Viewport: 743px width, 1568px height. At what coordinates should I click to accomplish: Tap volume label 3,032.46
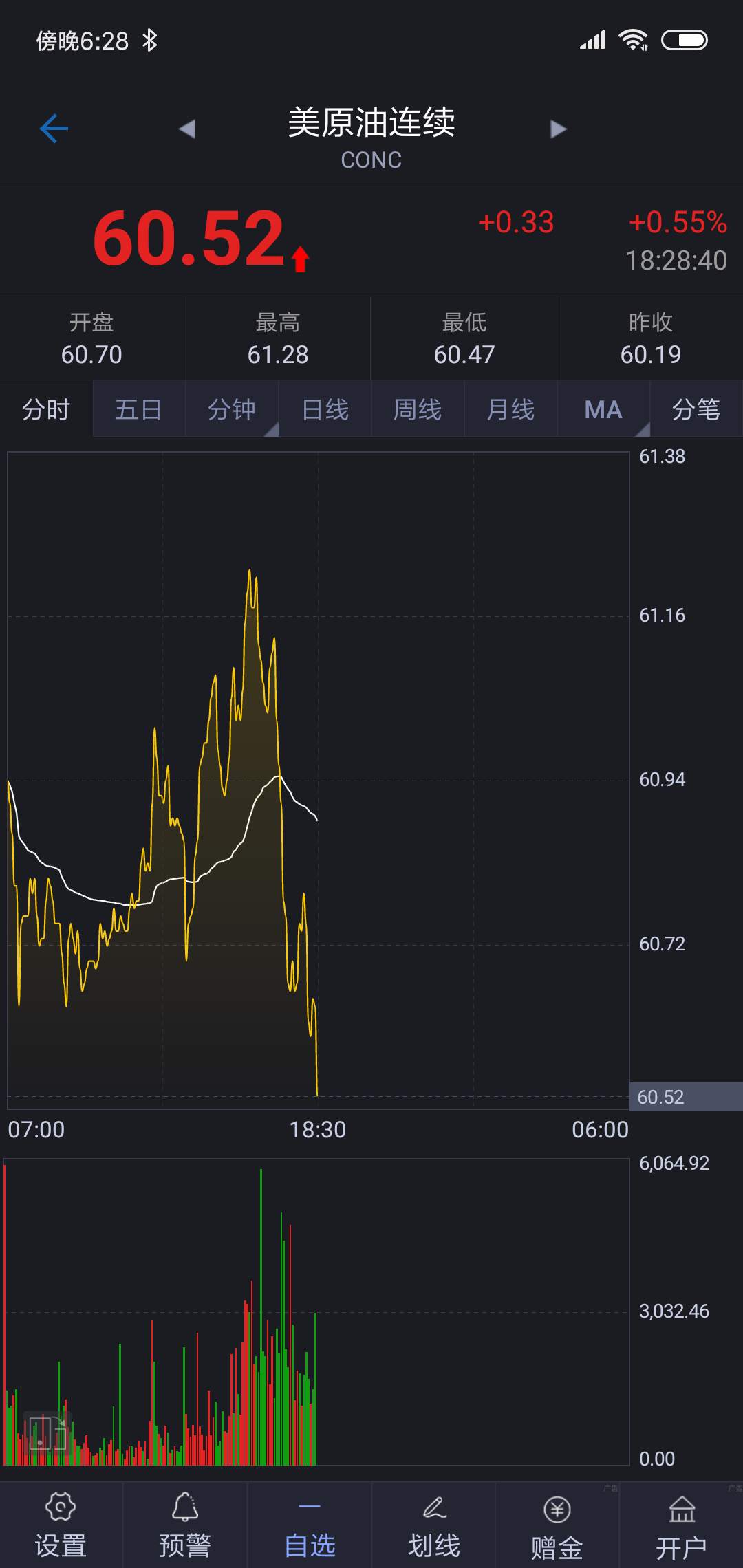[674, 1311]
